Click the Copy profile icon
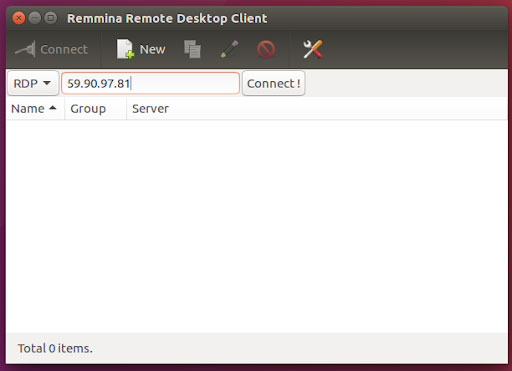This screenshot has height=371, width=512. tap(192, 50)
